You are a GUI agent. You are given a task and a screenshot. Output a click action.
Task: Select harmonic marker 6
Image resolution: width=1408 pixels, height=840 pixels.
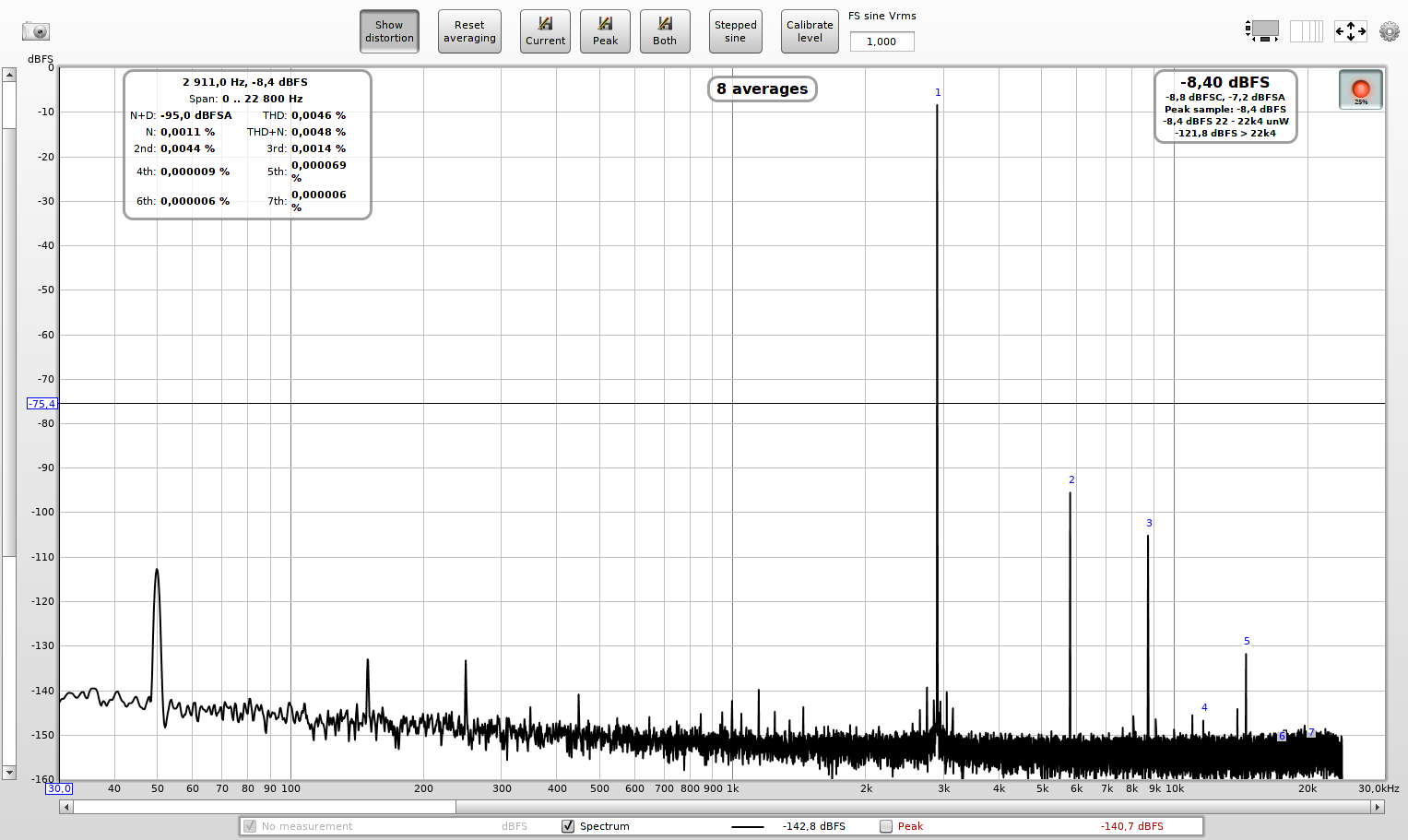coord(1282,736)
